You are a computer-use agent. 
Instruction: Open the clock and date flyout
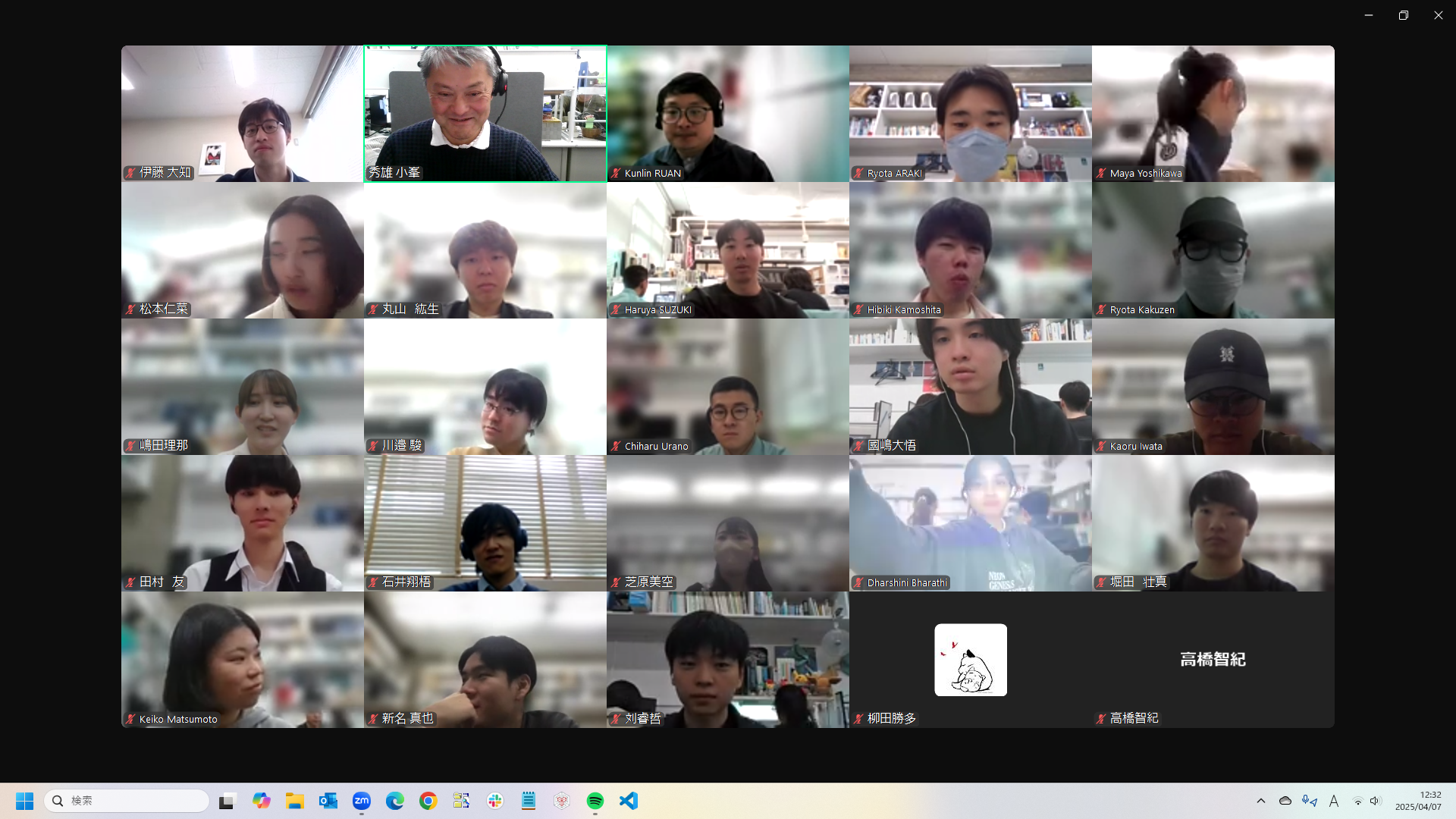1418,801
